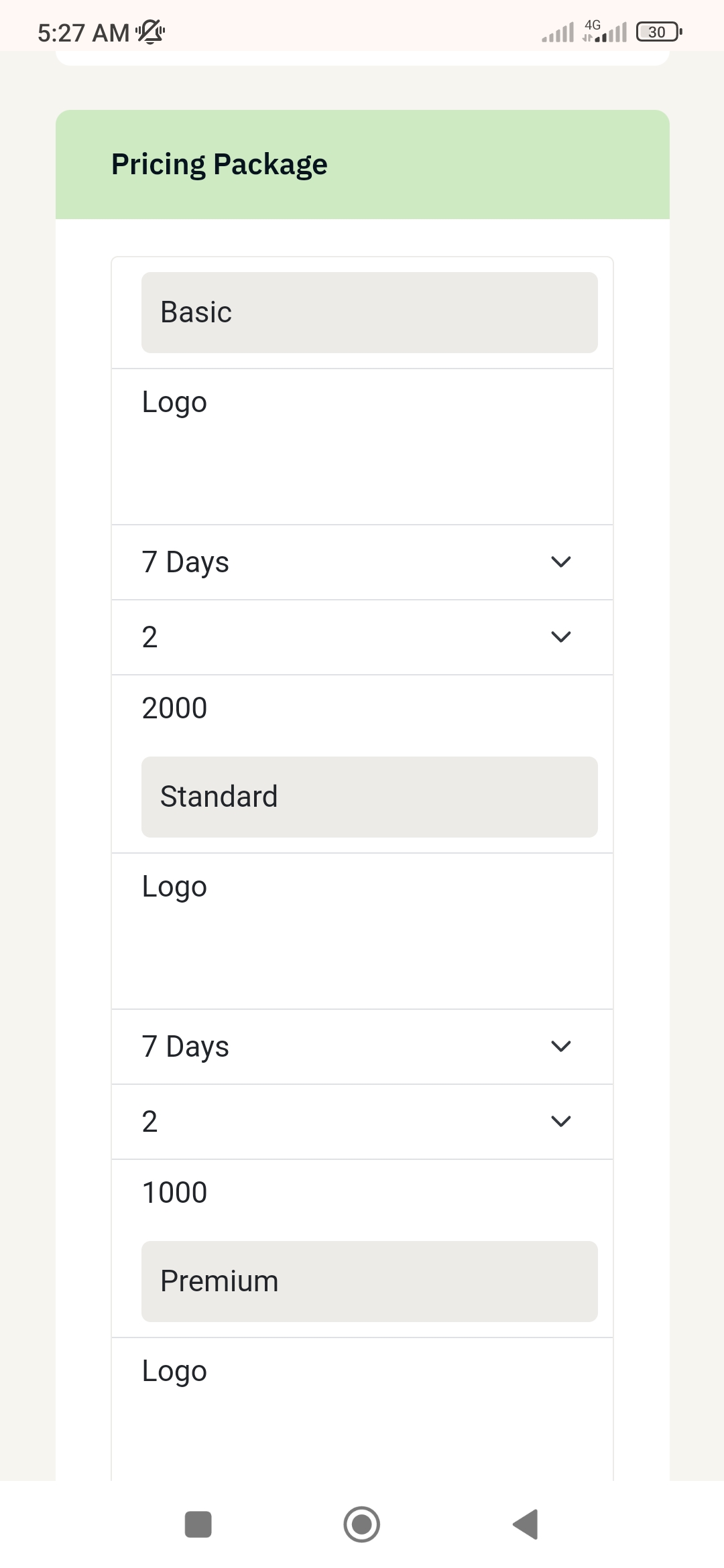Edit the Premium package Logo description field
Screen dimensions: 724x1568
point(362,1409)
